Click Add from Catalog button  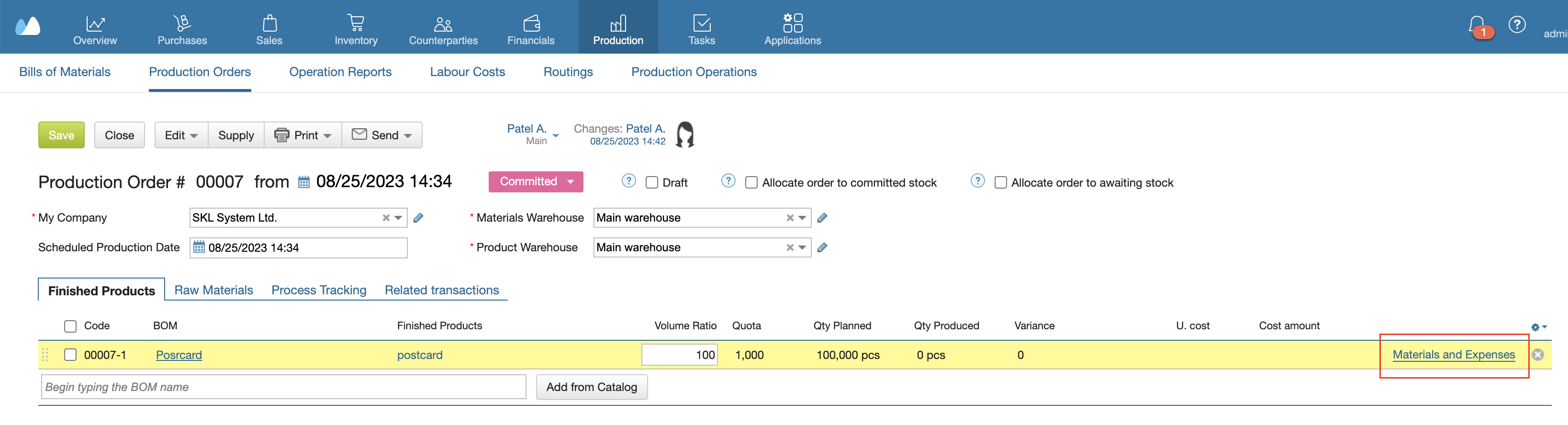coord(592,387)
